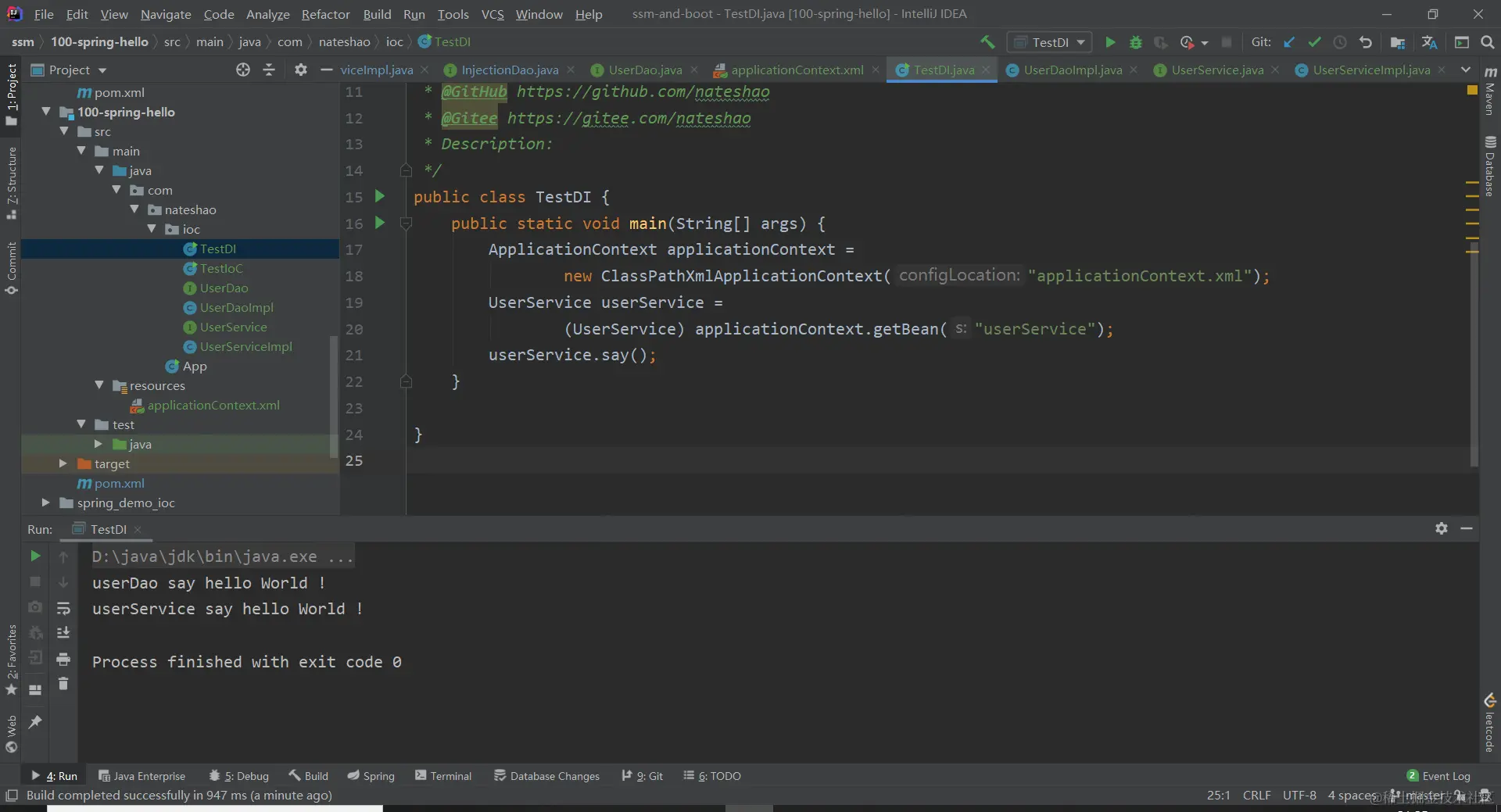This screenshot has height=812, width=1501.
Task: Pin the Run tab
Action: tap(35, 722)
